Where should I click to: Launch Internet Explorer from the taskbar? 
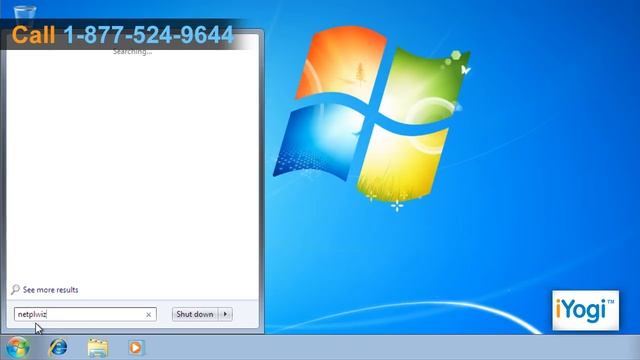coord(58,348)
